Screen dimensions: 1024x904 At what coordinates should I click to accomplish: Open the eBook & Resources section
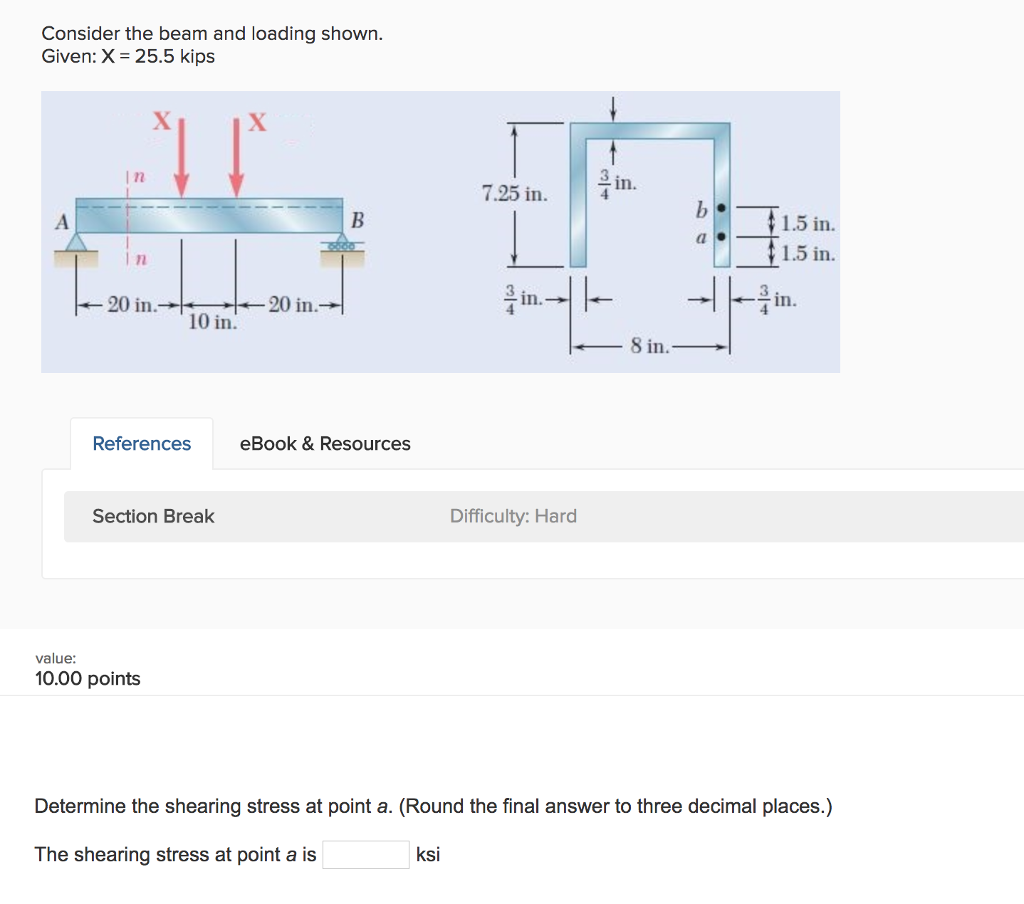pyautogui.click(x=324, y=443)
